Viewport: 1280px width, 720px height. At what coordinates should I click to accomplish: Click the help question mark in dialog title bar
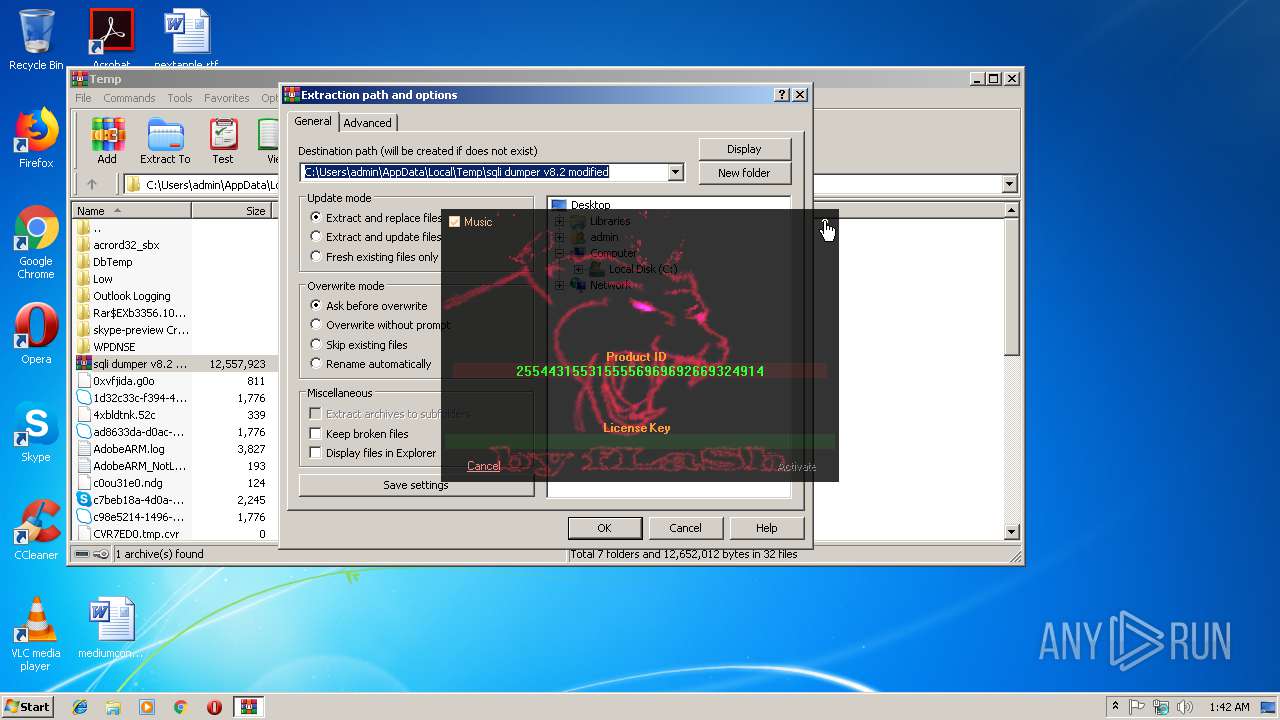coord(782,95)
